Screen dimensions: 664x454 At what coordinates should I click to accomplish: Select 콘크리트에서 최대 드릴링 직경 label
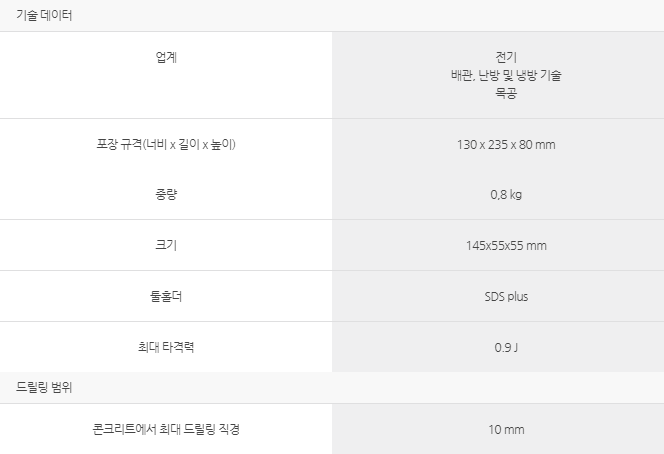(x=166, y=429)
